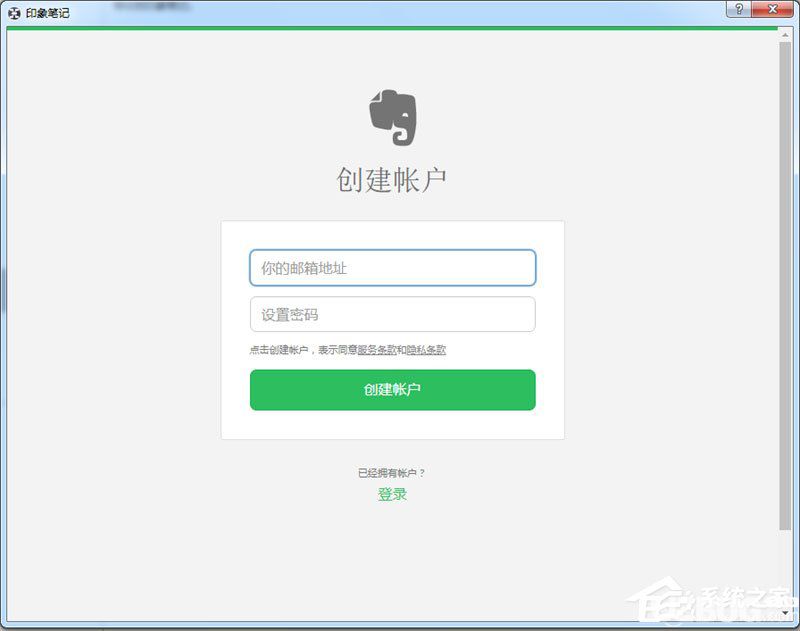Viewport: 800px width, 631px height.
Task: Open the 服务条款 terms link
Action: point(377,350)
